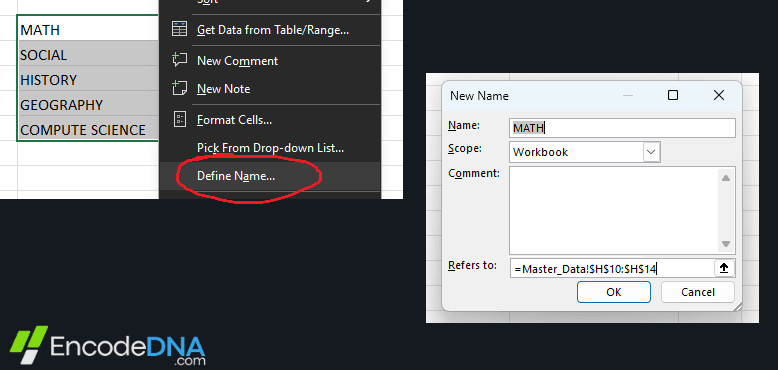Select the SOCIAL cell
The height and width of the screenshot is (370, 778).
[x=88, y=54]
